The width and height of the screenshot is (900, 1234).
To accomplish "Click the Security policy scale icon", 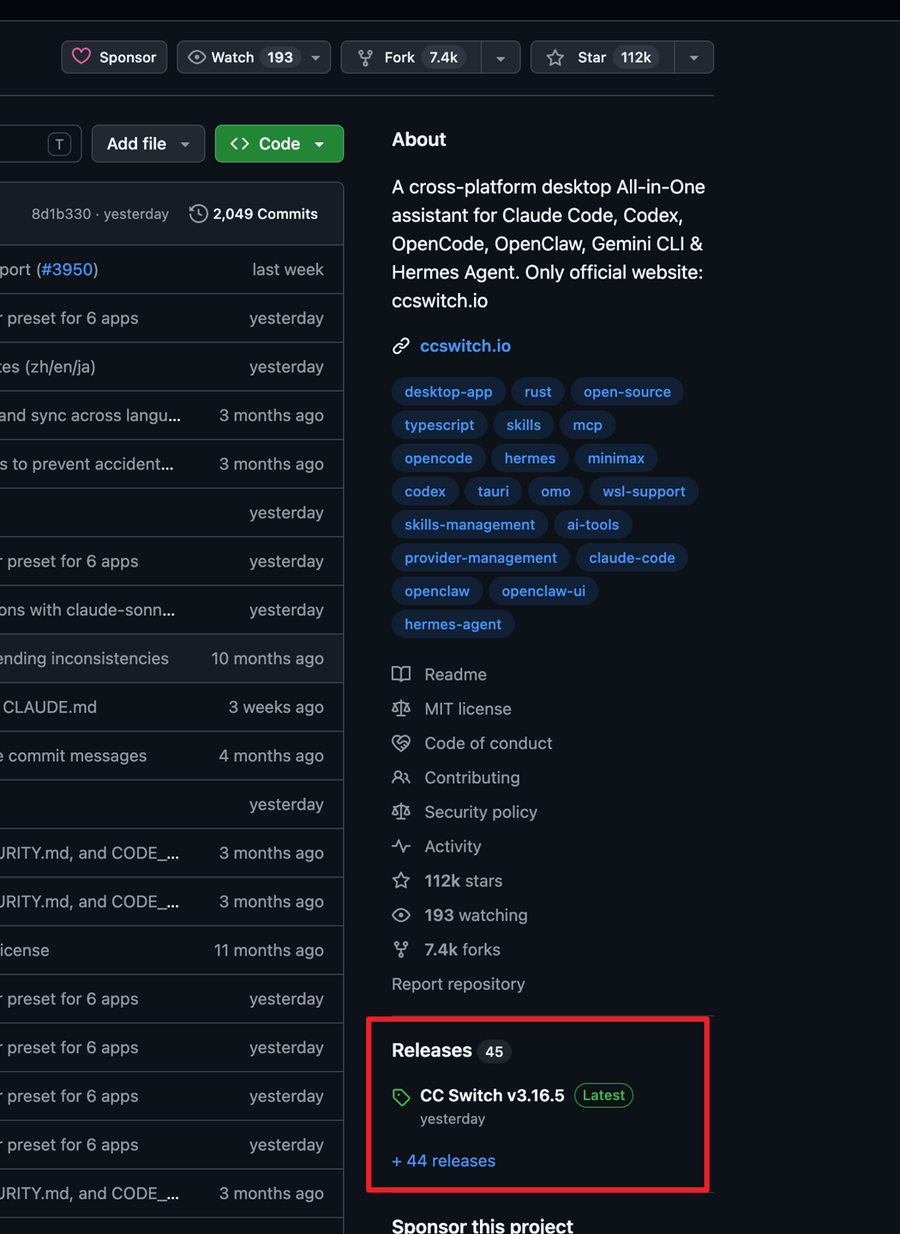I will pos(401,812).
